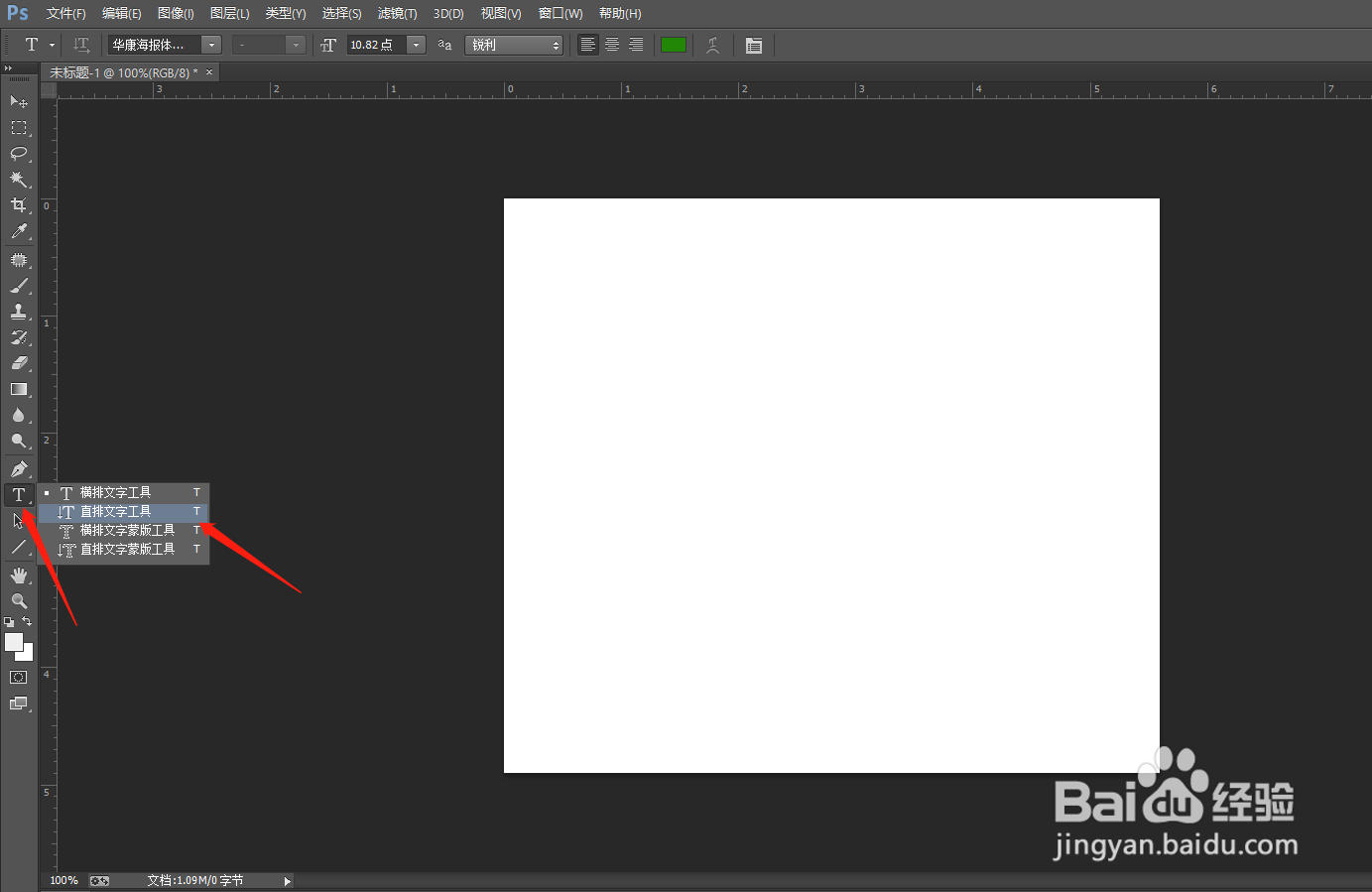Reset default foreground and background colors

pyautogui.click(x=9, y=622)
